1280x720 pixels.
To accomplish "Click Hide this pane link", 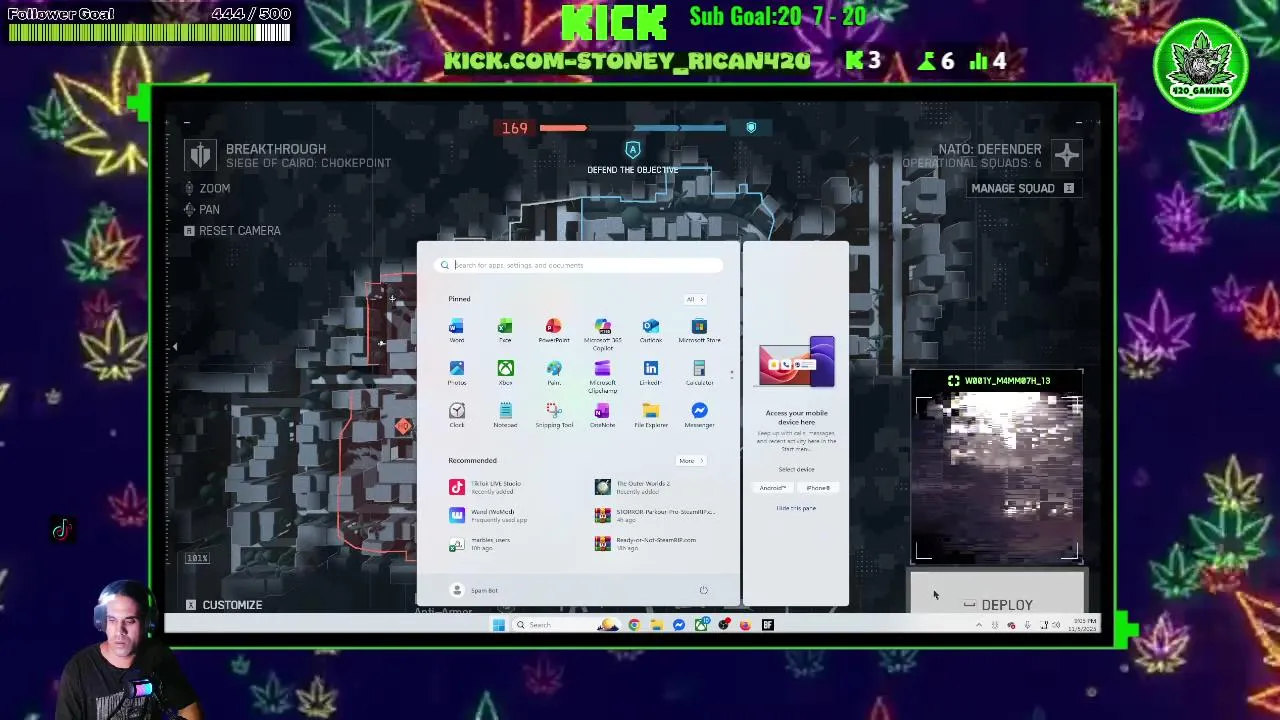I will click(796, 508).
